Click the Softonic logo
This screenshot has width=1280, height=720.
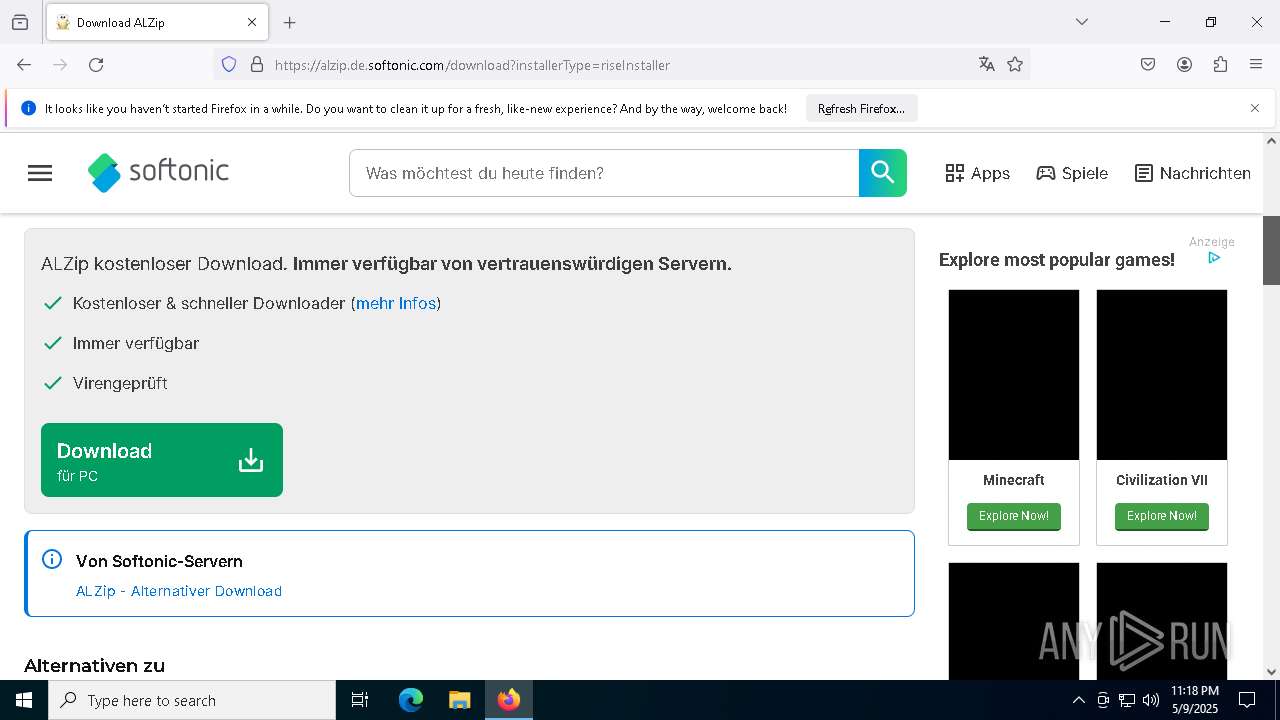coord(158,172)
